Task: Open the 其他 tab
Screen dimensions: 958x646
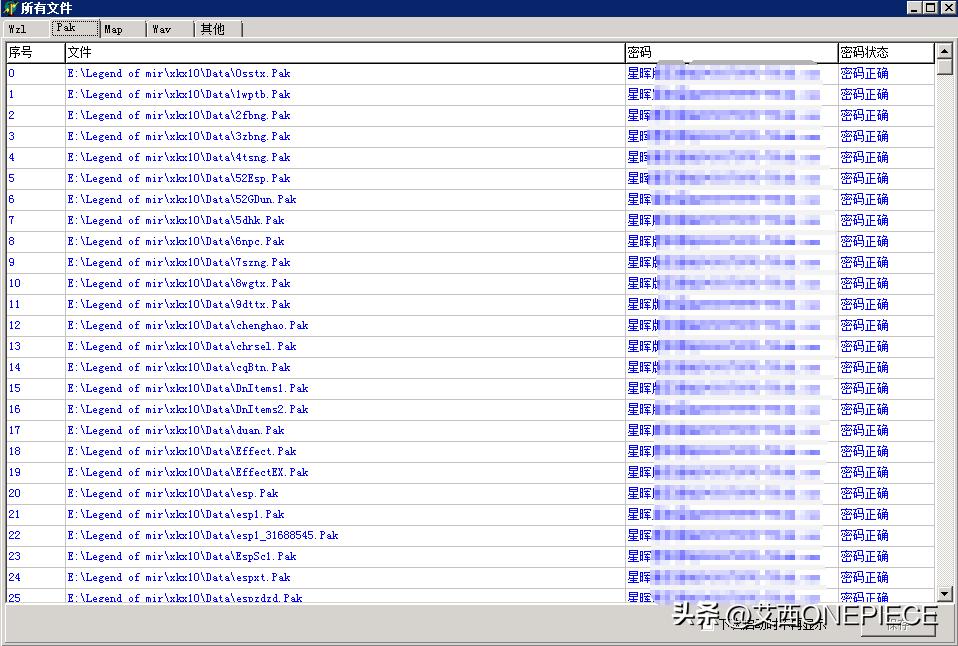Action: point(219,29)
